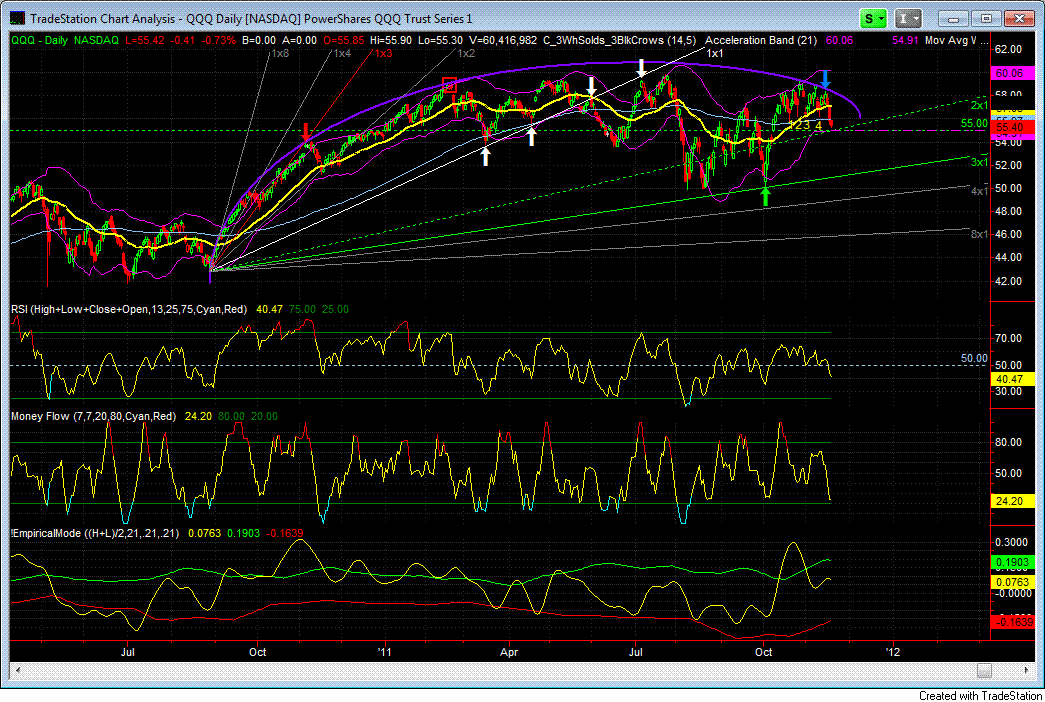The width and height of the screenshot is (1045, 702).
Task: Click the magenta 60.06 price axis marker
Action: (x=1012, y=73)
